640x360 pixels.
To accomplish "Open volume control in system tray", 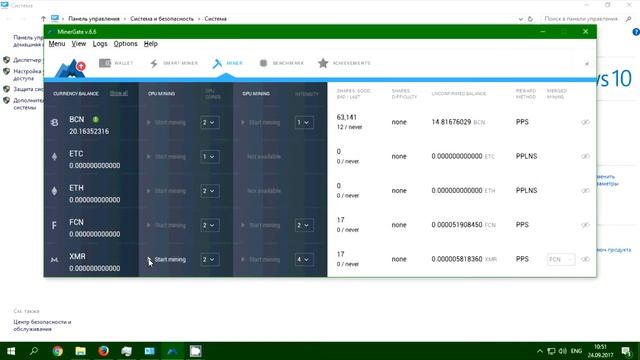I will [x=562, y=351].
